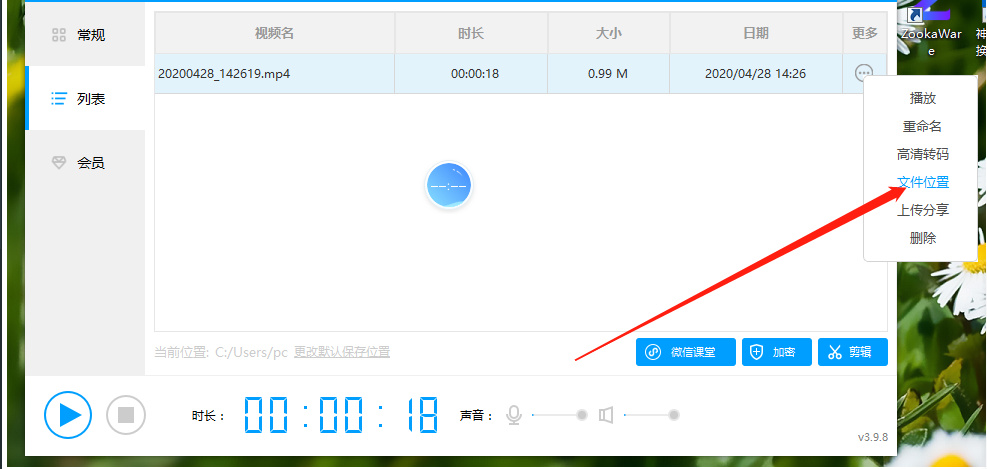Open the 会员 membership tab
Viewport: 987px width, 469px height.
click(x=85, y=163)
